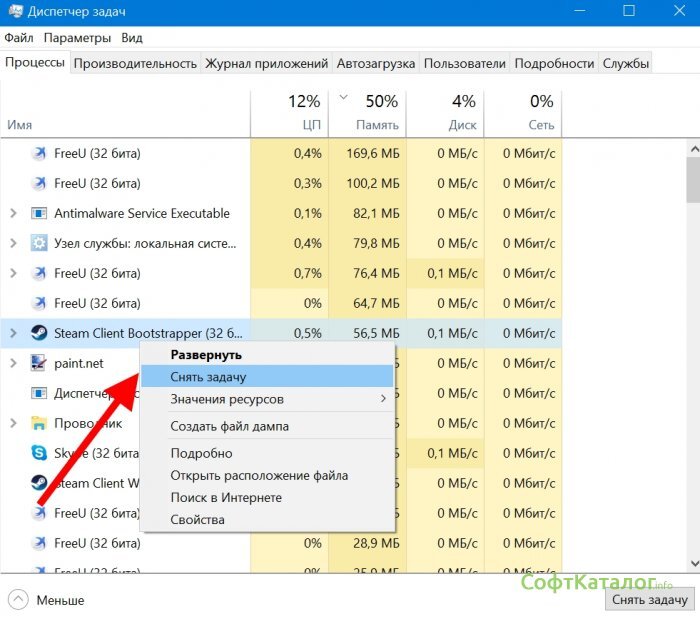Sort by the Сеть column header
The image size is (700, 624).
coord(523,114)
